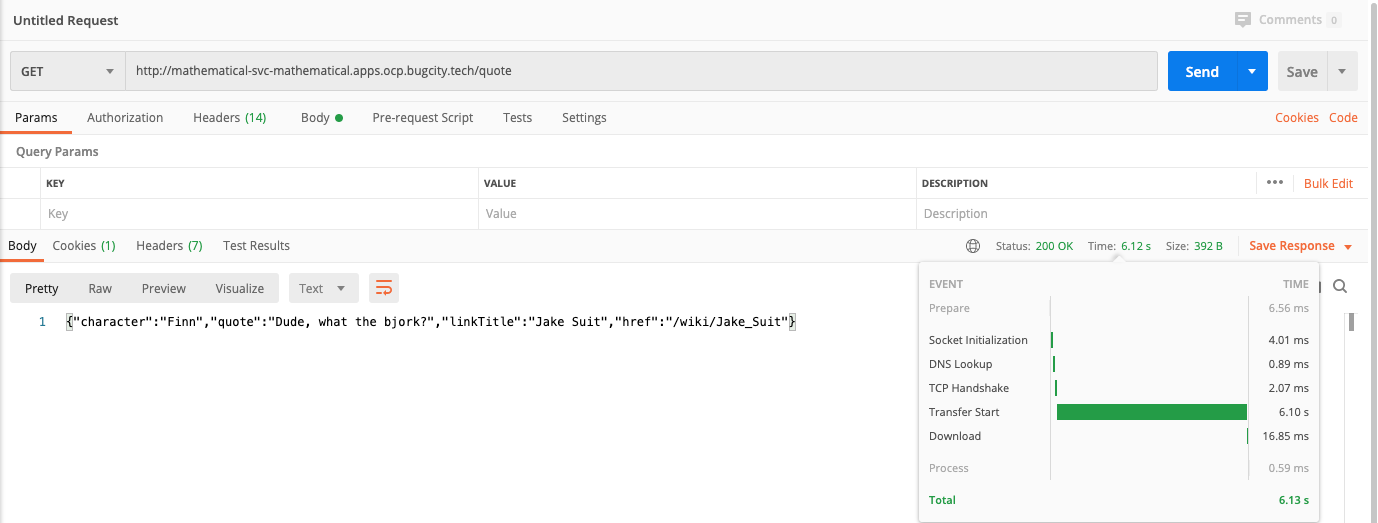This screenshot has height=523, width=1378.
Task: Expand the Send button arrow menu
Action: pyautogui.click(x=1252, y=72)
